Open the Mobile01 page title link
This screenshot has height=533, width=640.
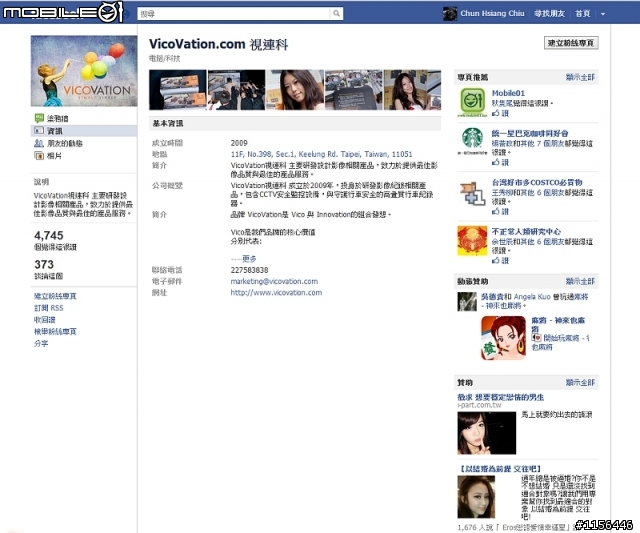click(x=508, y=93)
